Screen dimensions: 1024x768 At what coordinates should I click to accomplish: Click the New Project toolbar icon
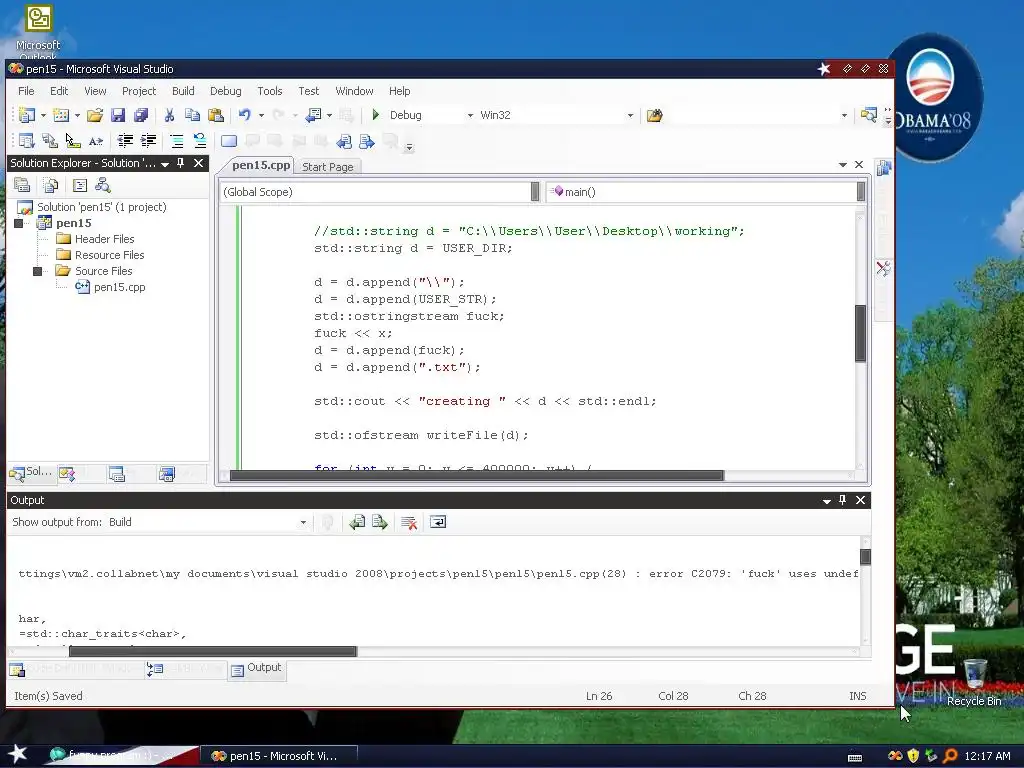click(x=27, y=115)
